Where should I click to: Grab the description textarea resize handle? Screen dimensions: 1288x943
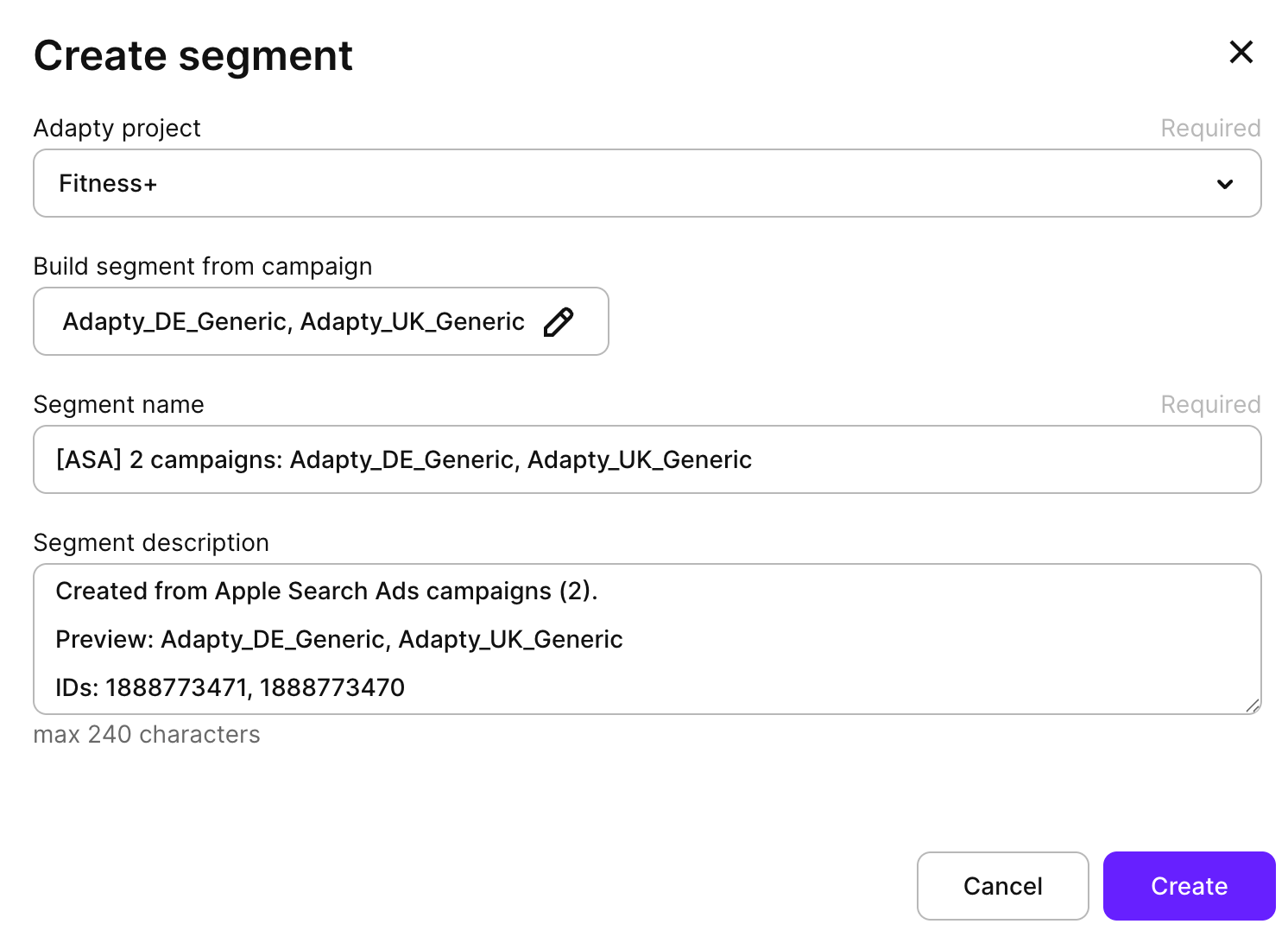click(x=1253, y=706)
